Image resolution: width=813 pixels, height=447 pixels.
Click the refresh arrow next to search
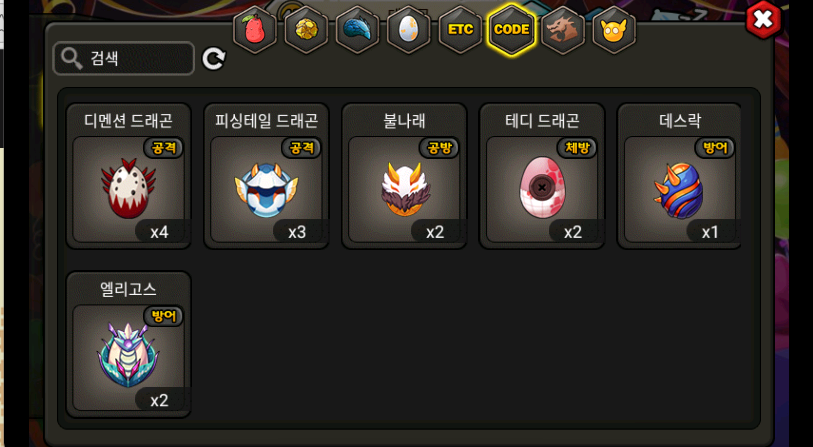tap(214, 59)
